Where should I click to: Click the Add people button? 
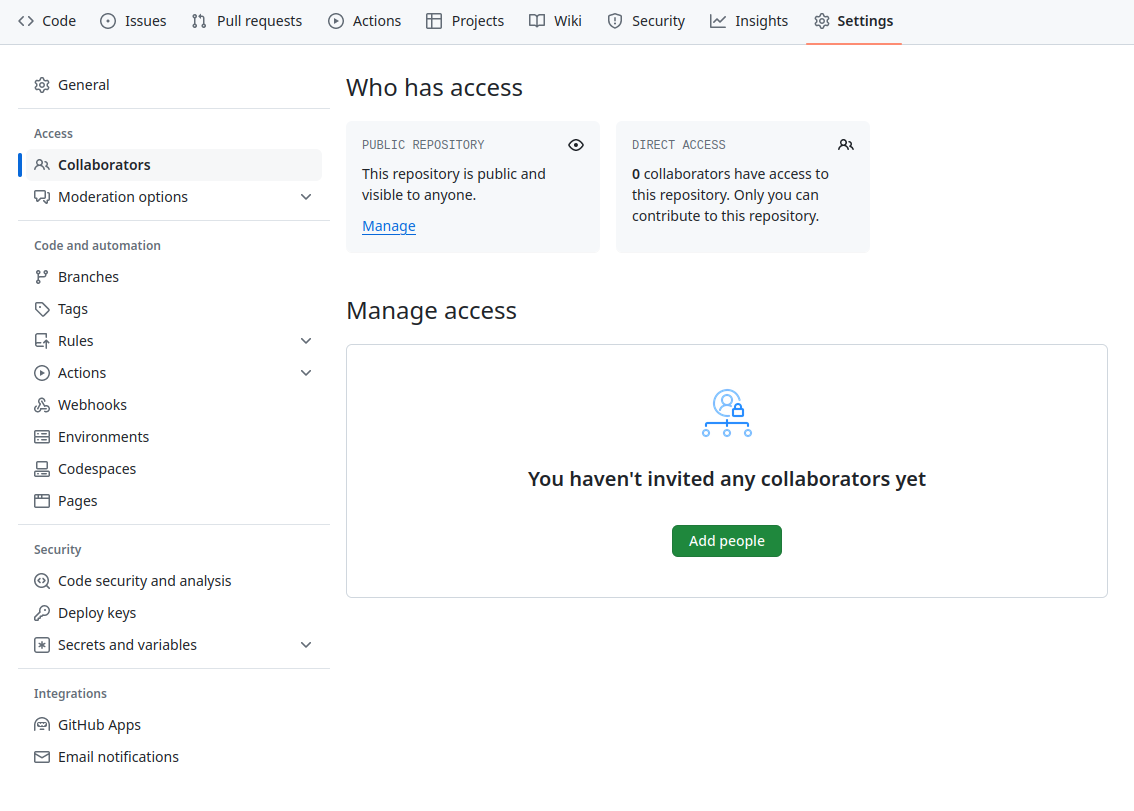pos(726,540)
